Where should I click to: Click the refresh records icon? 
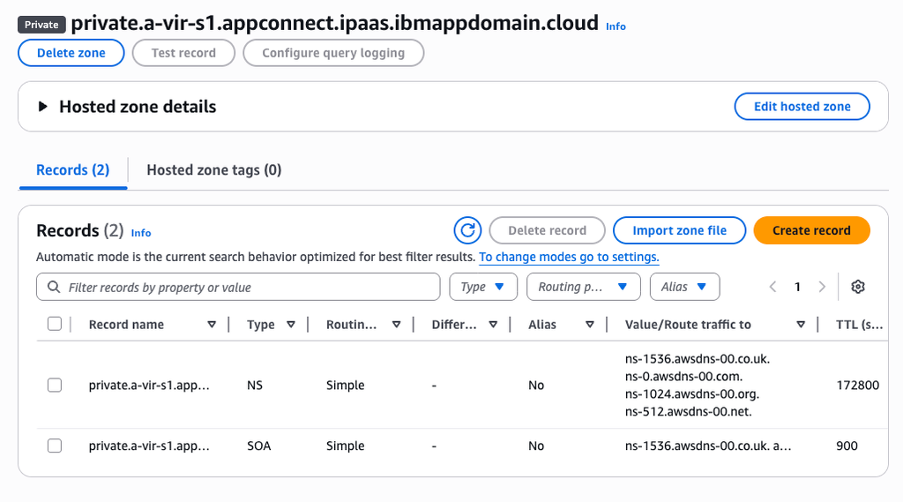468,231
